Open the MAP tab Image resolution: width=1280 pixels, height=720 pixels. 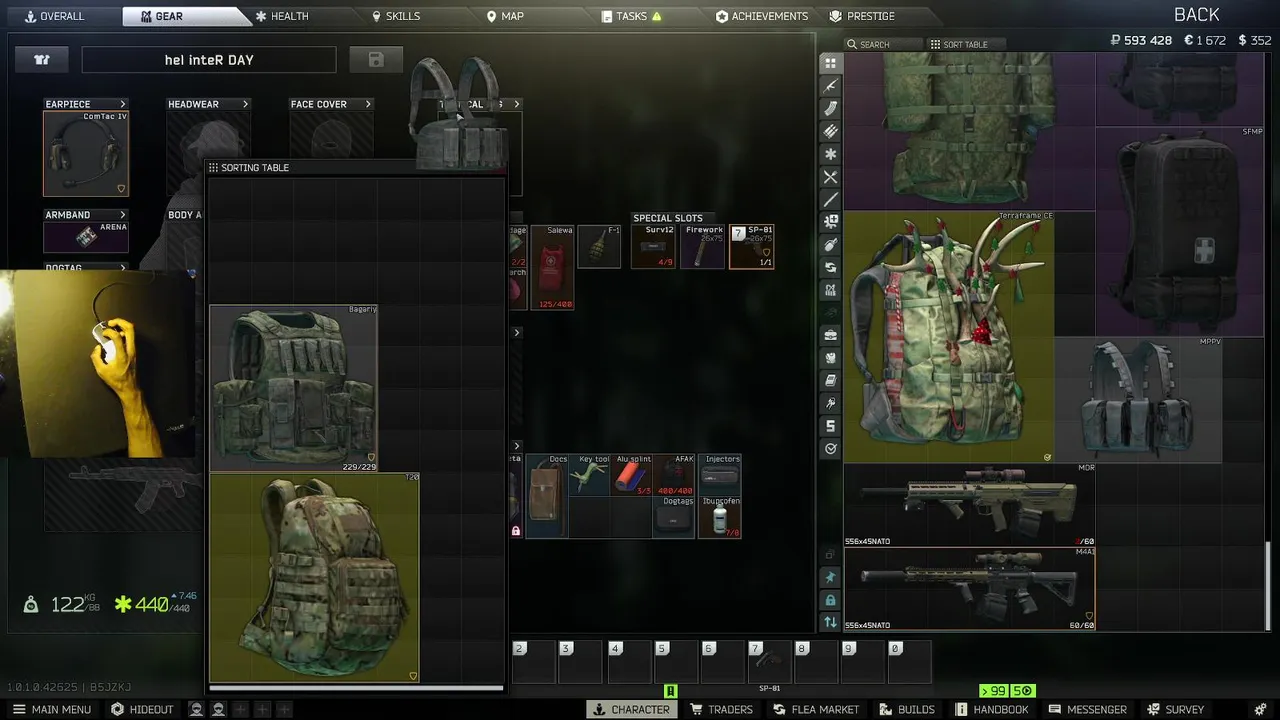[505, 16]
